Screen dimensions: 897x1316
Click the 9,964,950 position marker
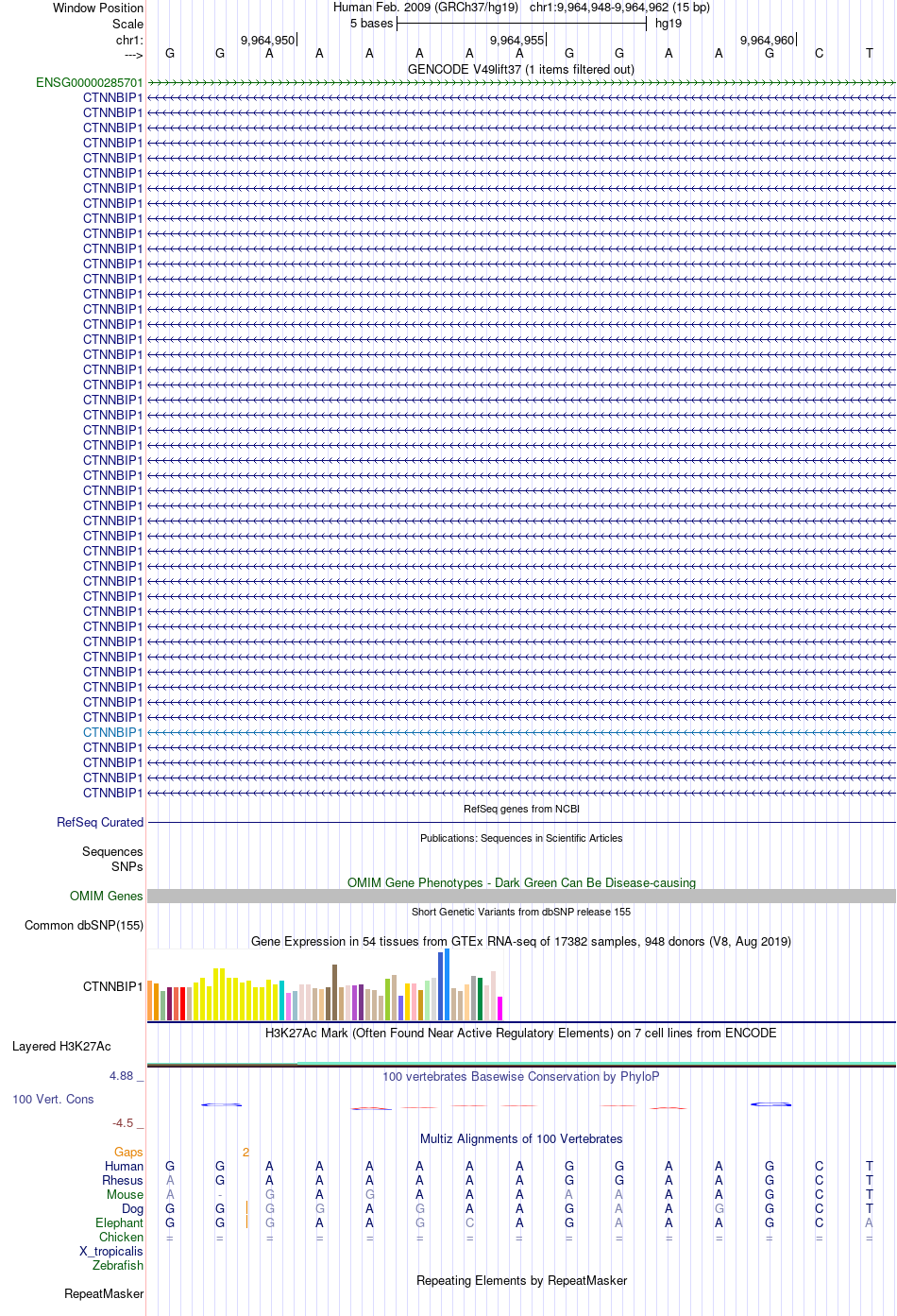(267, 40)
